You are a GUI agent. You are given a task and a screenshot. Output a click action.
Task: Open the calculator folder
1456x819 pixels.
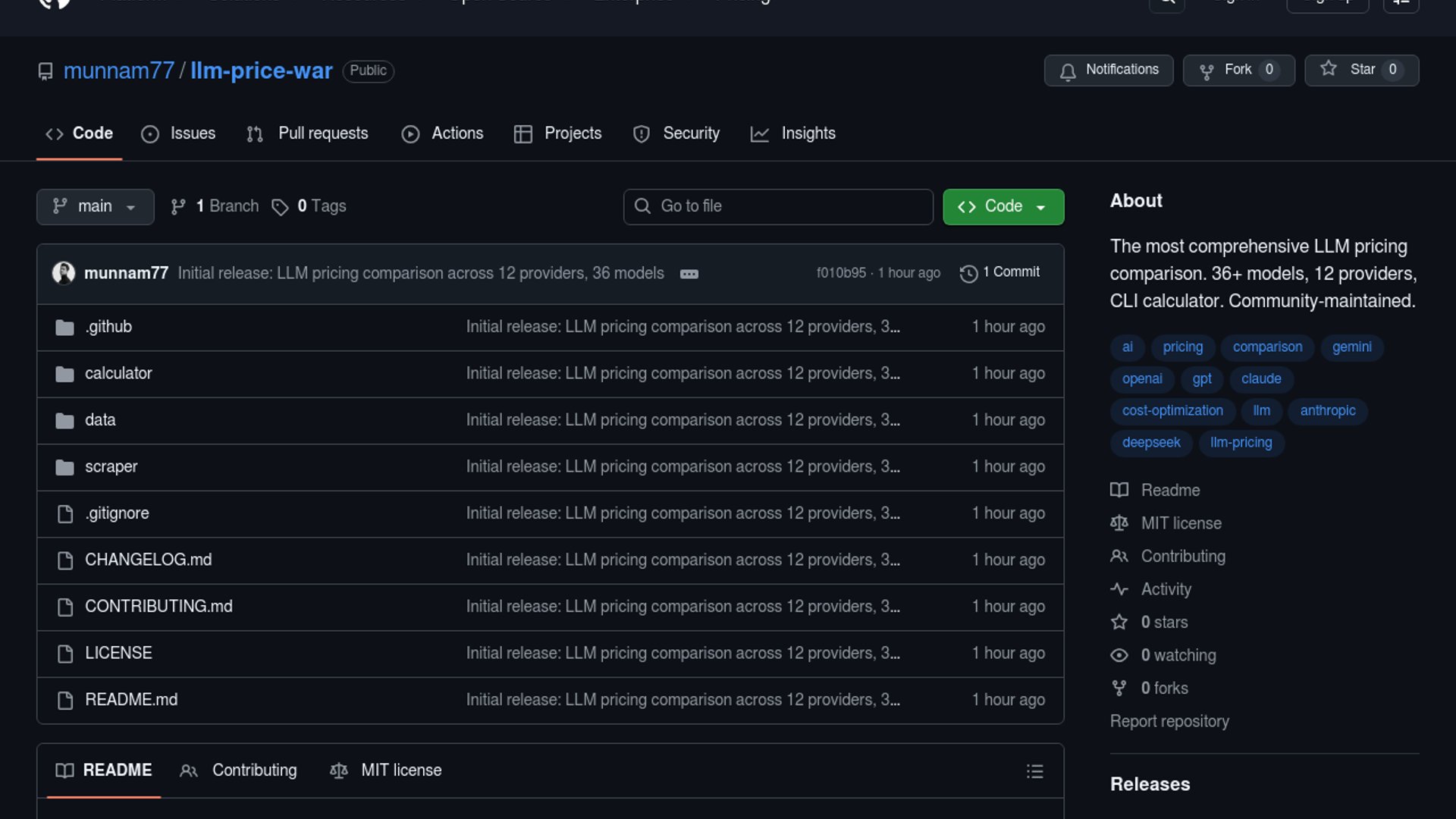click(x=118, y=373)
